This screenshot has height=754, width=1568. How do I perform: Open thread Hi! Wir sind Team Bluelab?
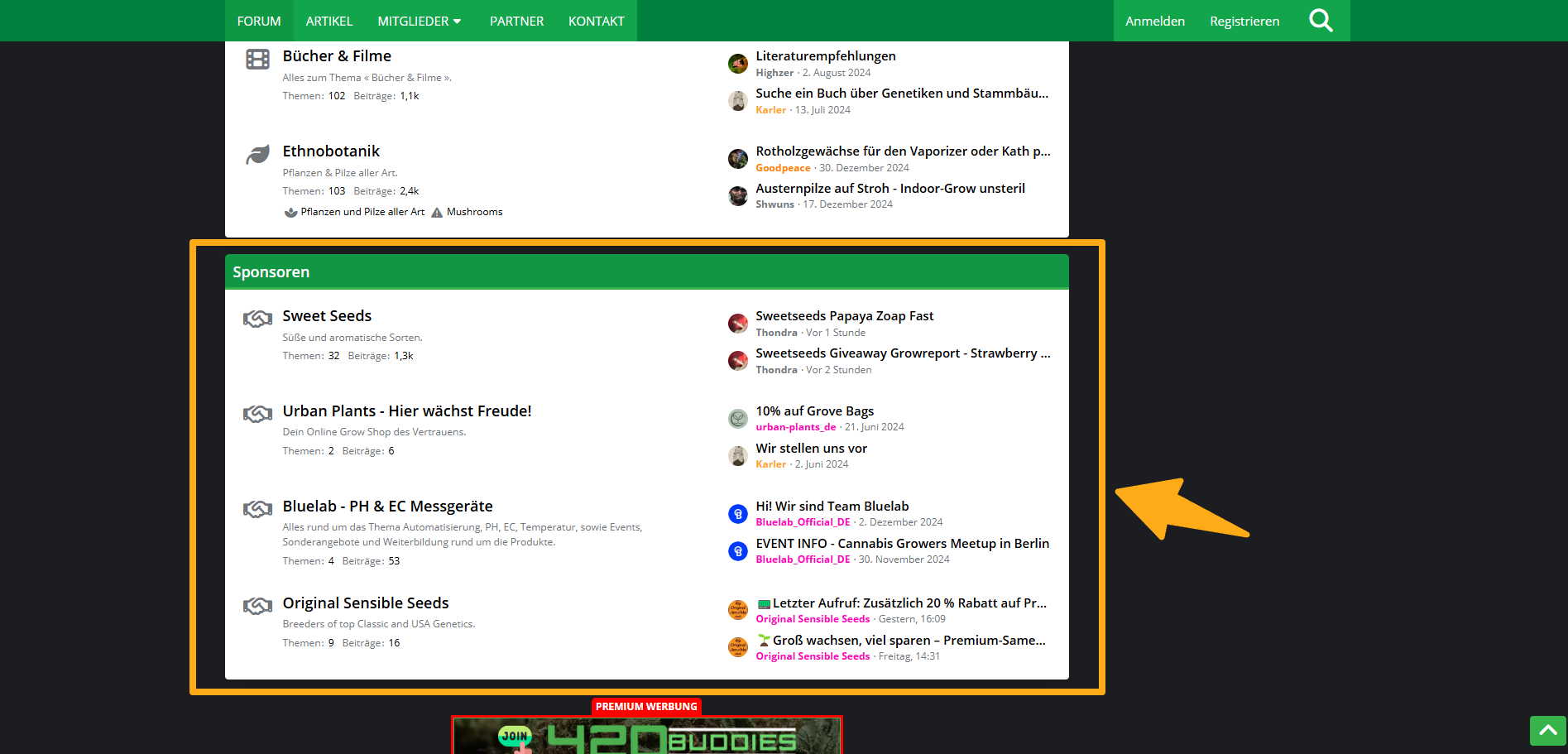pos(832,507)
